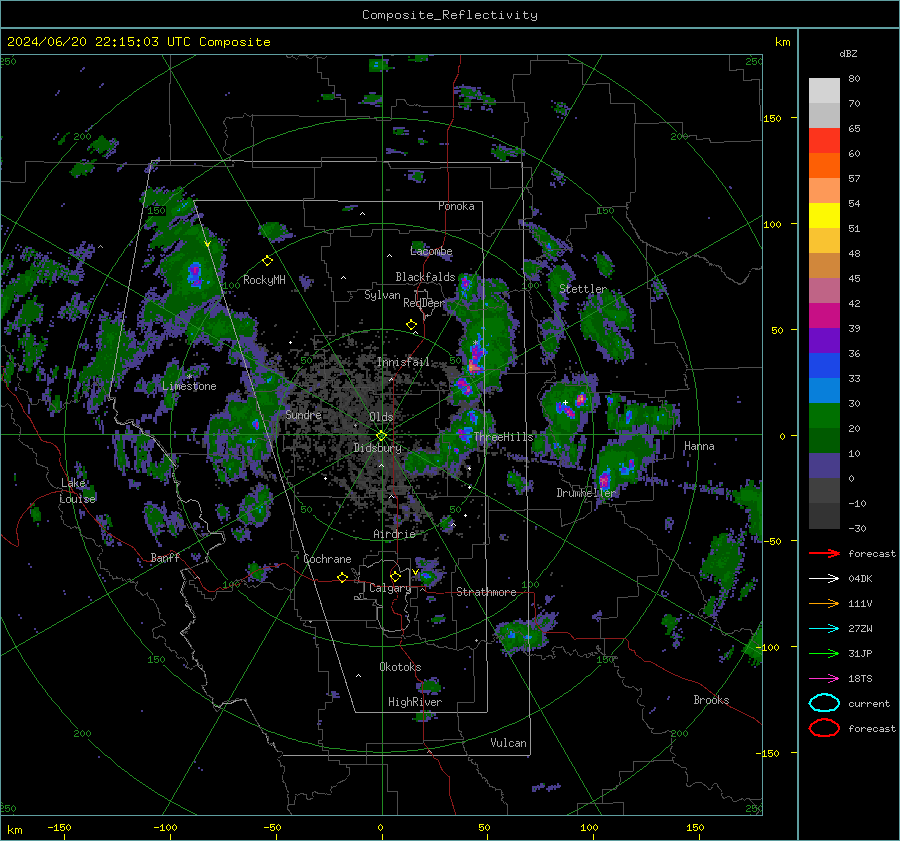Click the RockyMH label
This screenshot has height=841, width=900.
coord(264,280)
